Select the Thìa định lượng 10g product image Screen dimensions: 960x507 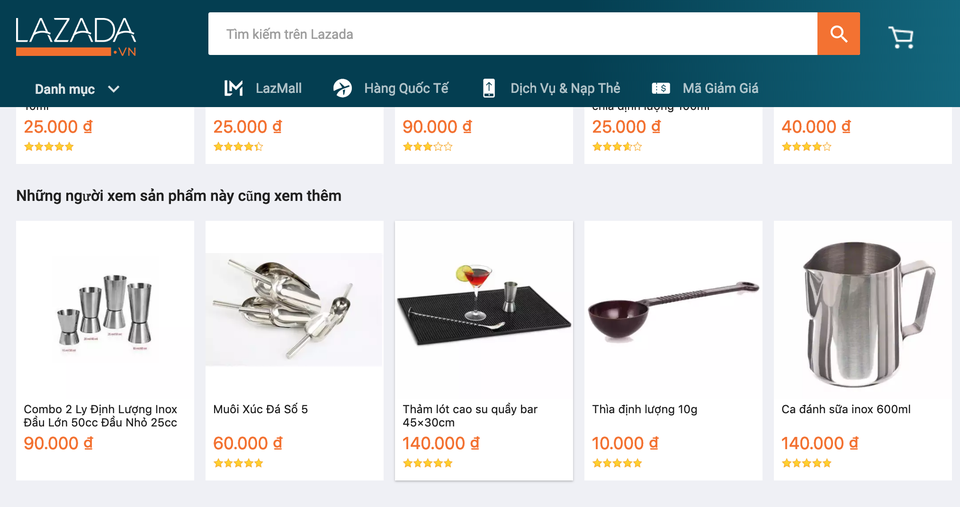click(x=673, y=310)
